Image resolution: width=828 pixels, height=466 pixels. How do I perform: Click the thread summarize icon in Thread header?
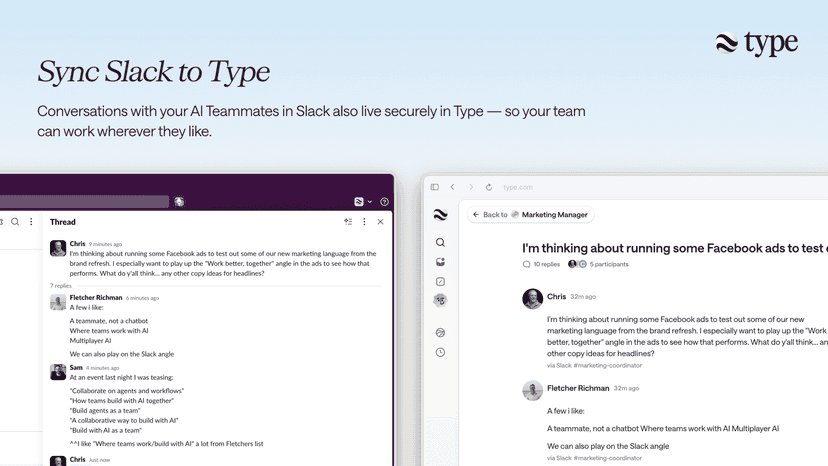(x=348, y=222)
